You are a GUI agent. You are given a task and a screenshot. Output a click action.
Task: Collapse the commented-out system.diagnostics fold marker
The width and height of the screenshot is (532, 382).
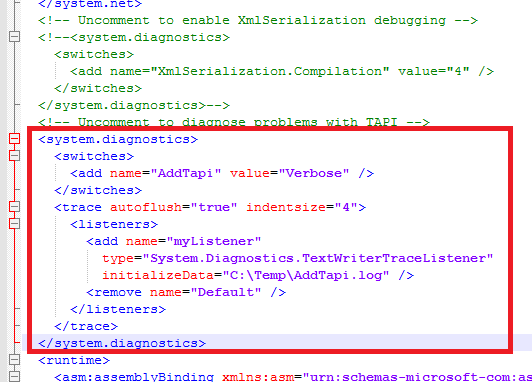coord(14,37)
